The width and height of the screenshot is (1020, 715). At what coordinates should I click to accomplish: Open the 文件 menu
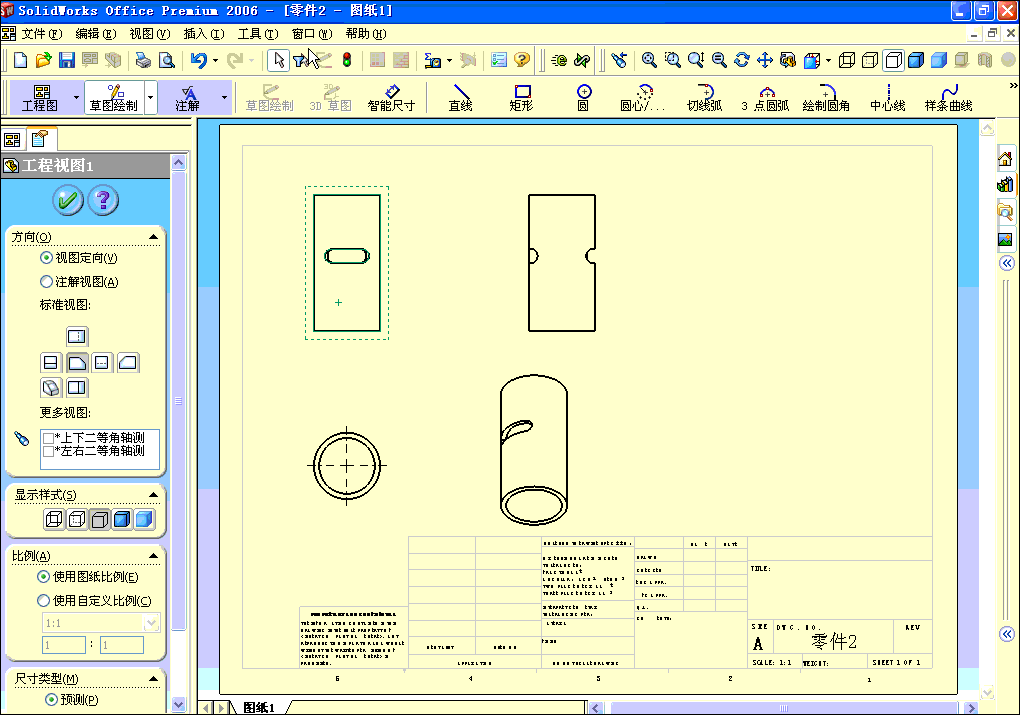[42, 34]
